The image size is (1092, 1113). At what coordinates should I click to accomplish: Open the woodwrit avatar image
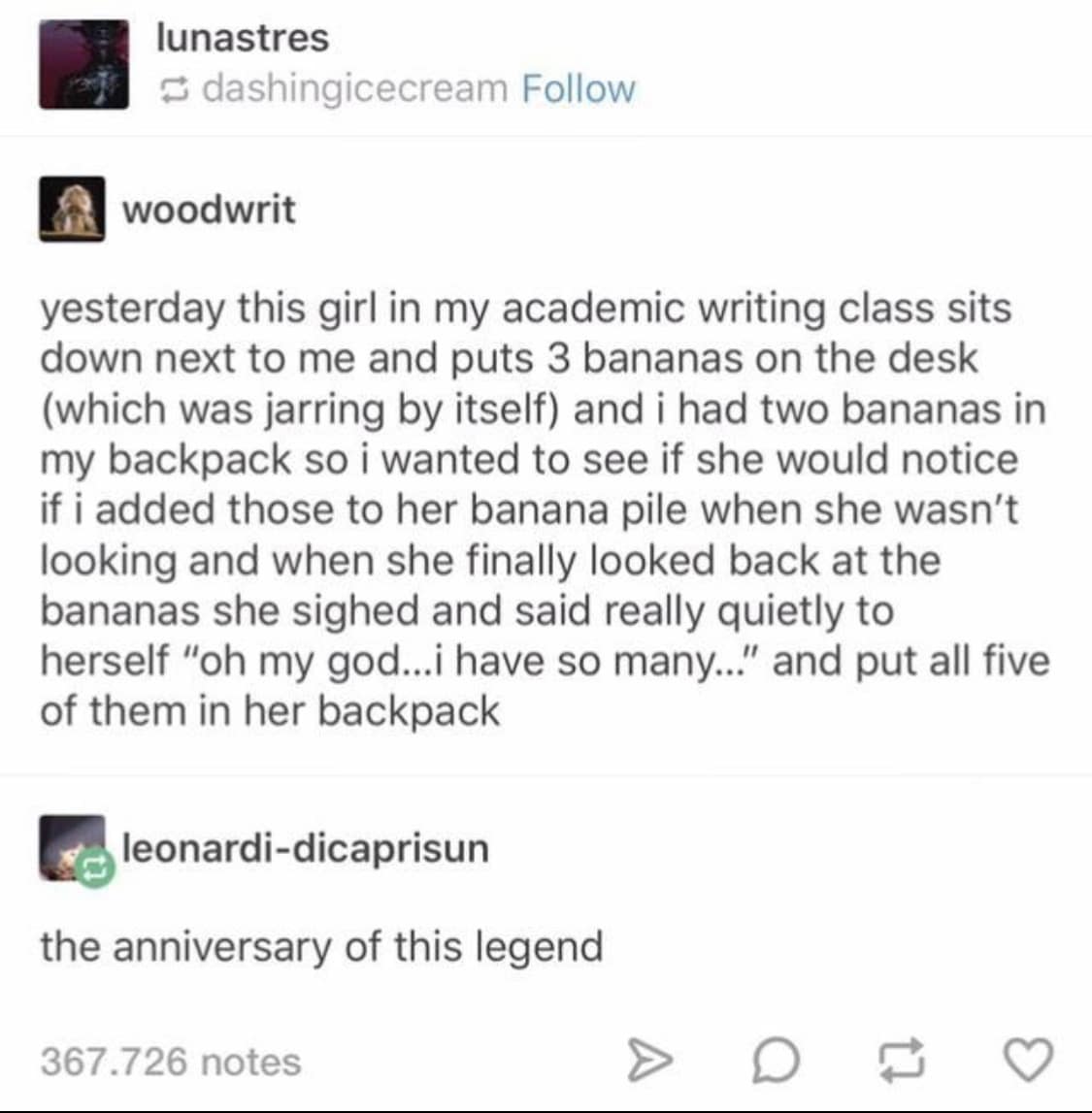(x=72, y=209)
